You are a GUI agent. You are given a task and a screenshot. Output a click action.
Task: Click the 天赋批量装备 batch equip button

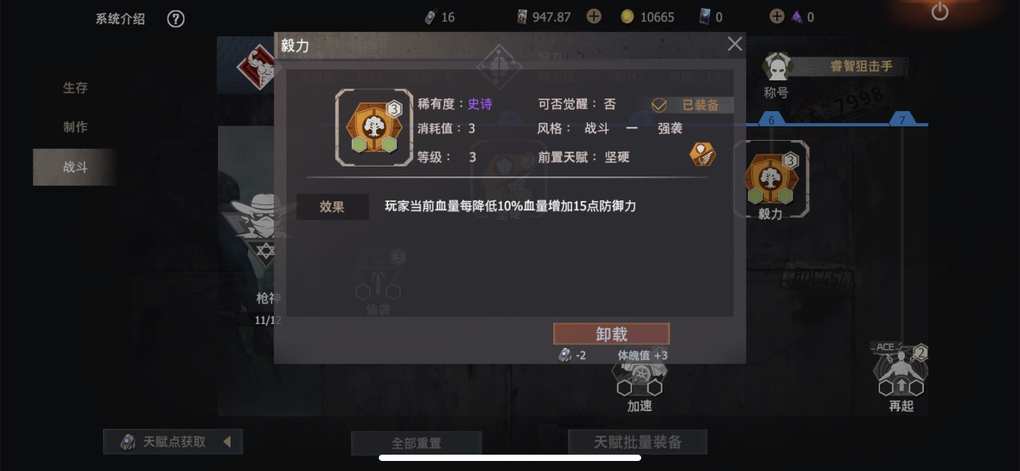click(638, 442)
